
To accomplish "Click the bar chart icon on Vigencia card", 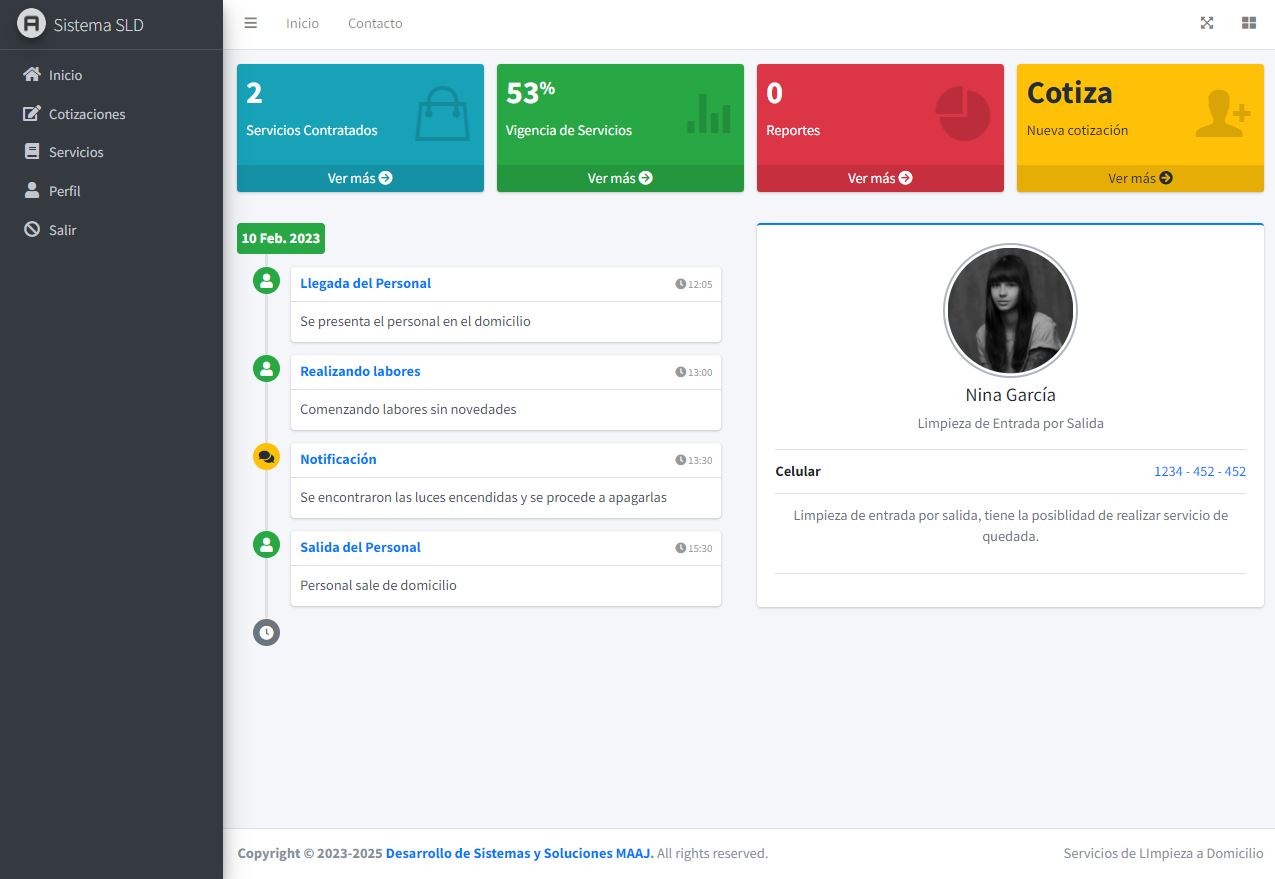I will click(708, 114).
